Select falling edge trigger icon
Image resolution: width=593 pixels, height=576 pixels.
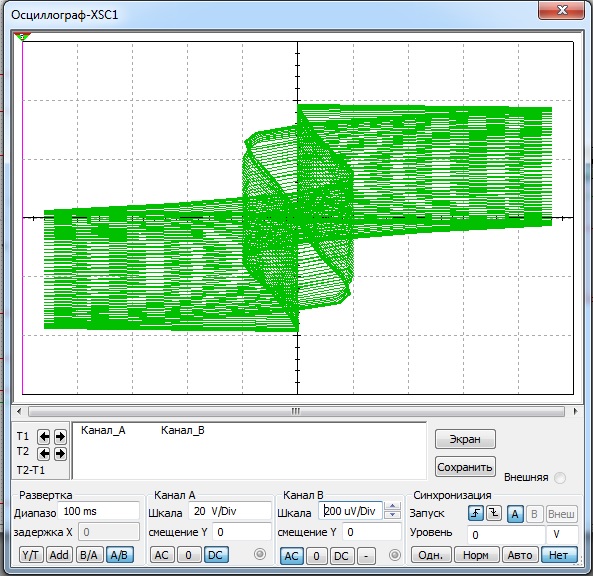pyautogui.click(x=494, y=513)
